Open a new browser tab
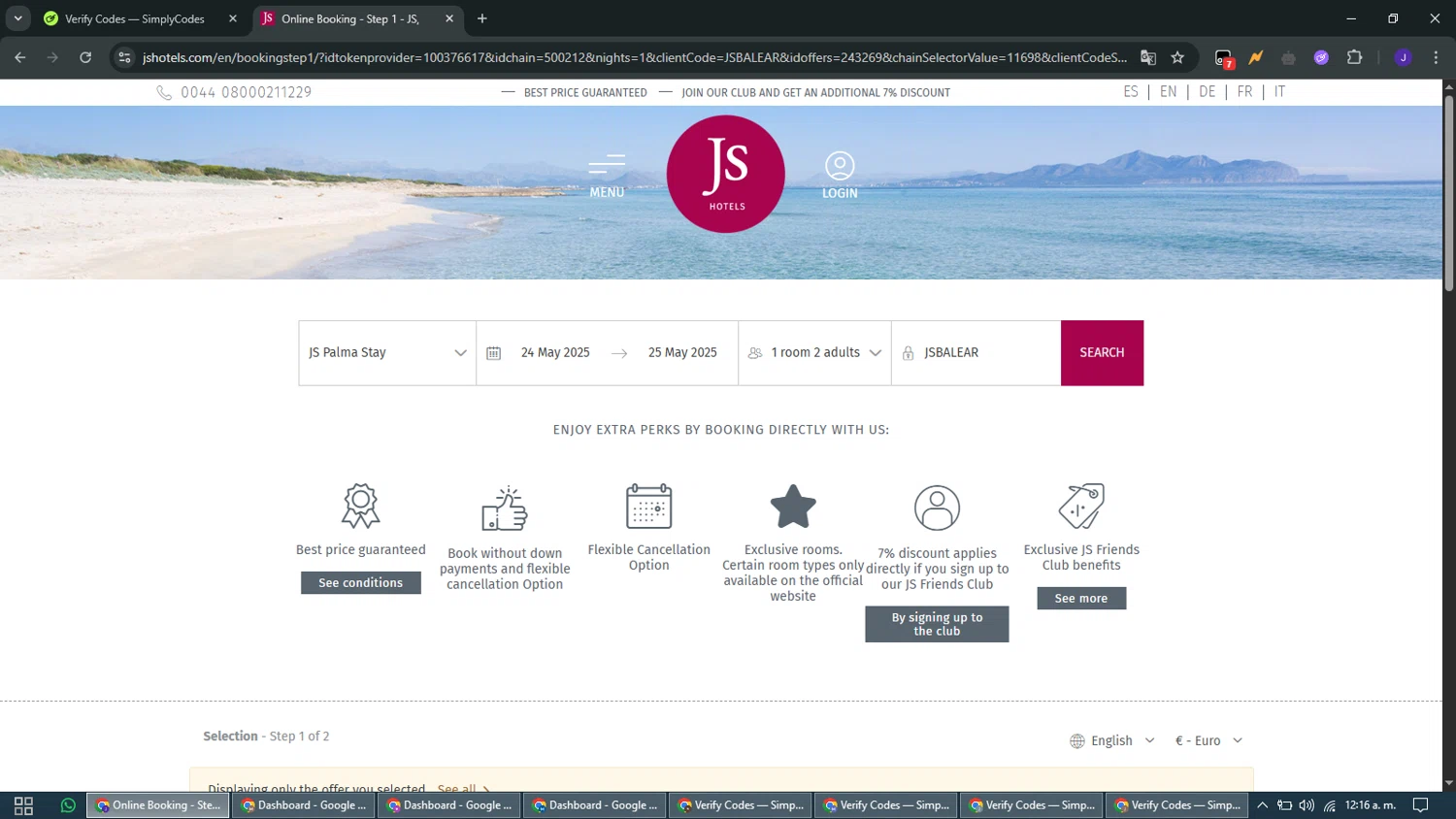The image size is (1456, 819). (482, 18)
